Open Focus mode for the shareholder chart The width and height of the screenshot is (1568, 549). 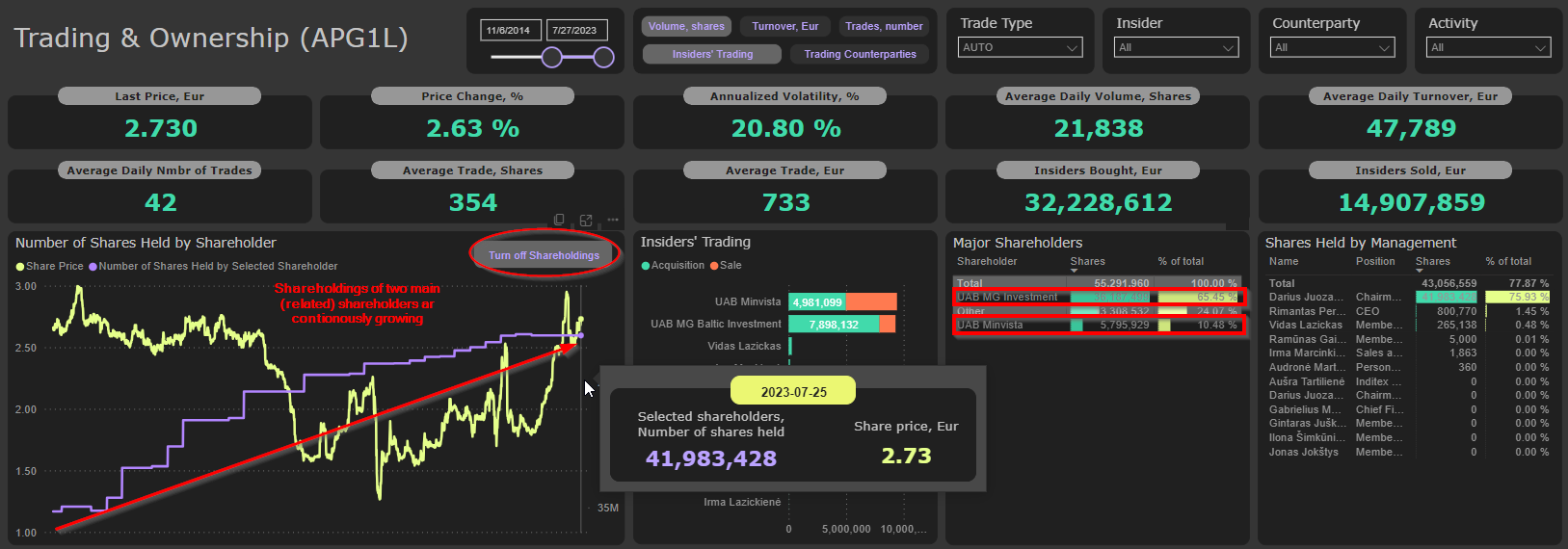click(x=586, y=221)
